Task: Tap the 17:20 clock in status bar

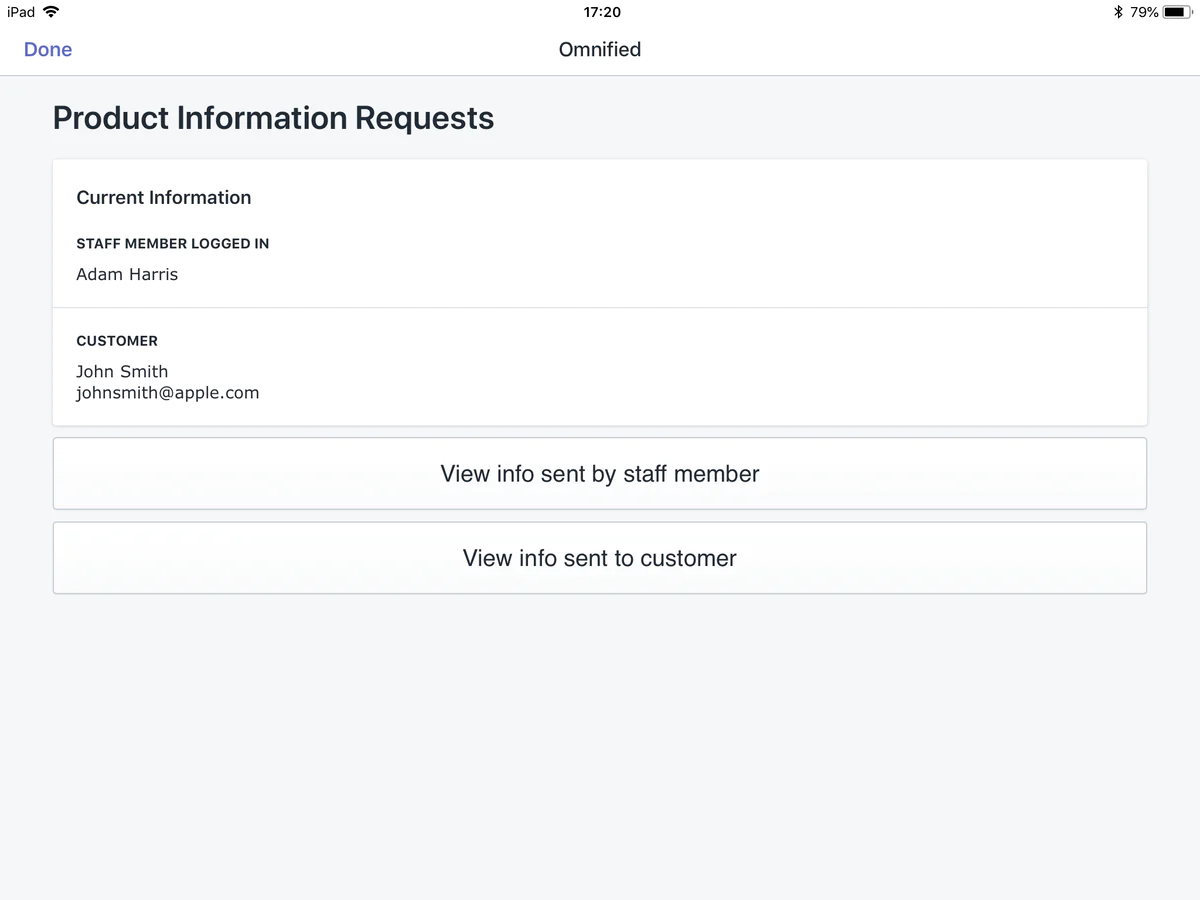Action: click(601, 12)
